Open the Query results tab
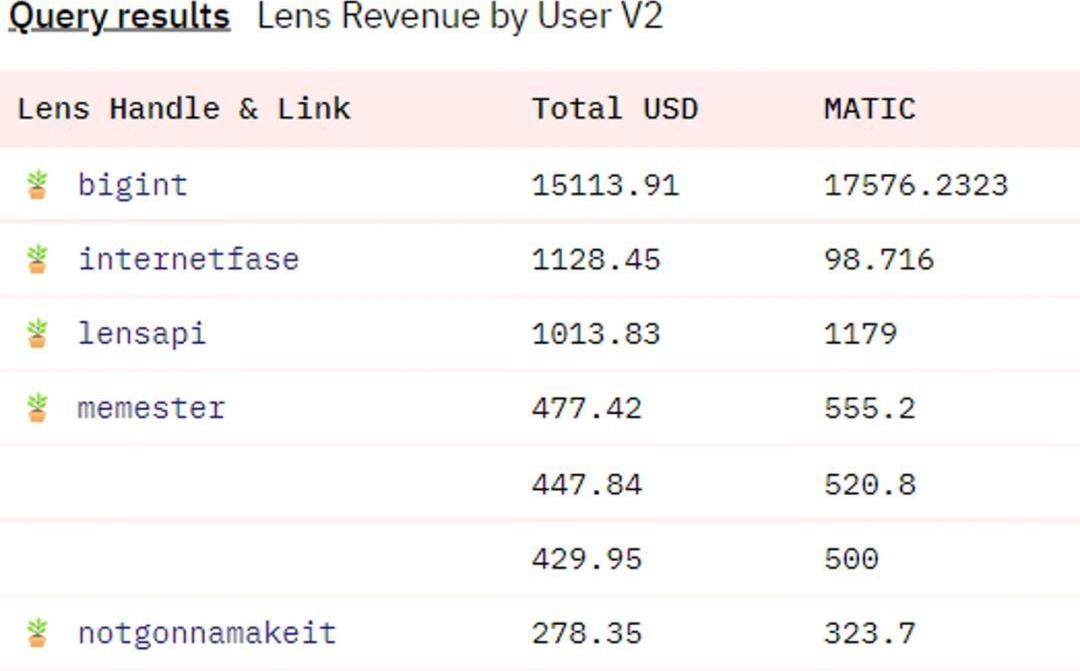1080x671 pixels. (x=119, y=17)
